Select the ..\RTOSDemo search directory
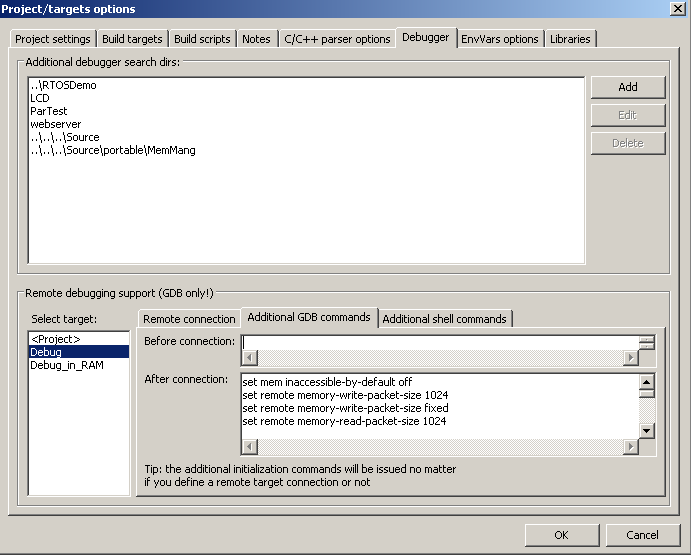The image size is (691, 555). pyautogui.click(x=63, y=85)
